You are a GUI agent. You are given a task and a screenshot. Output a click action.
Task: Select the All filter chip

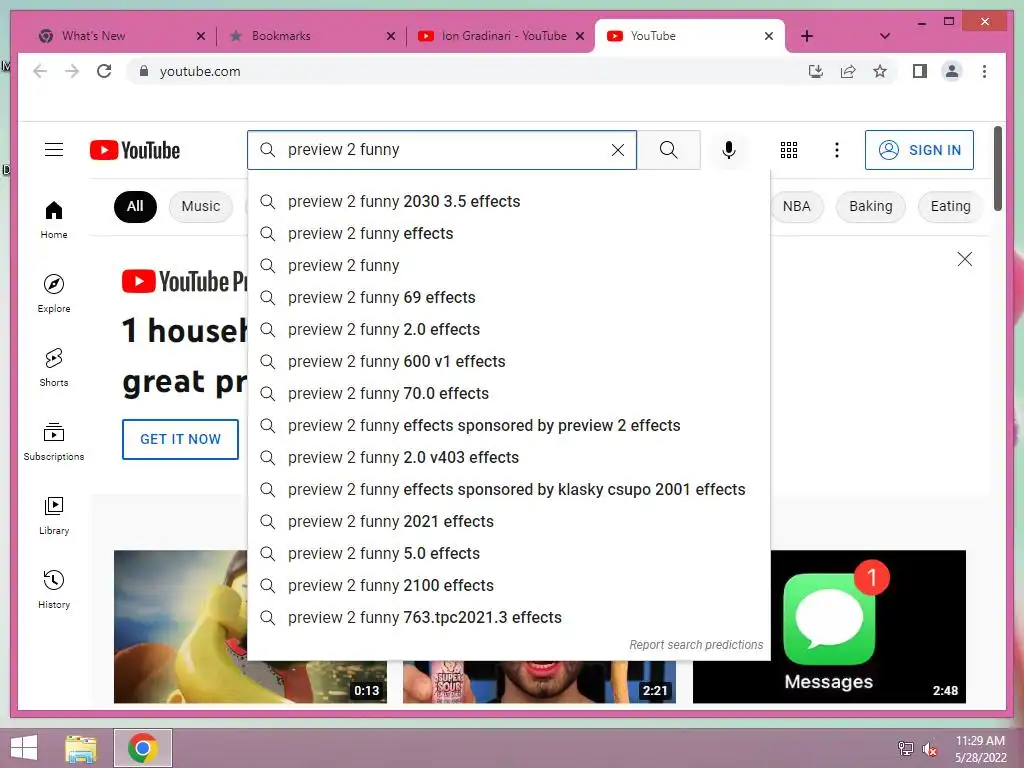(135, 206)
